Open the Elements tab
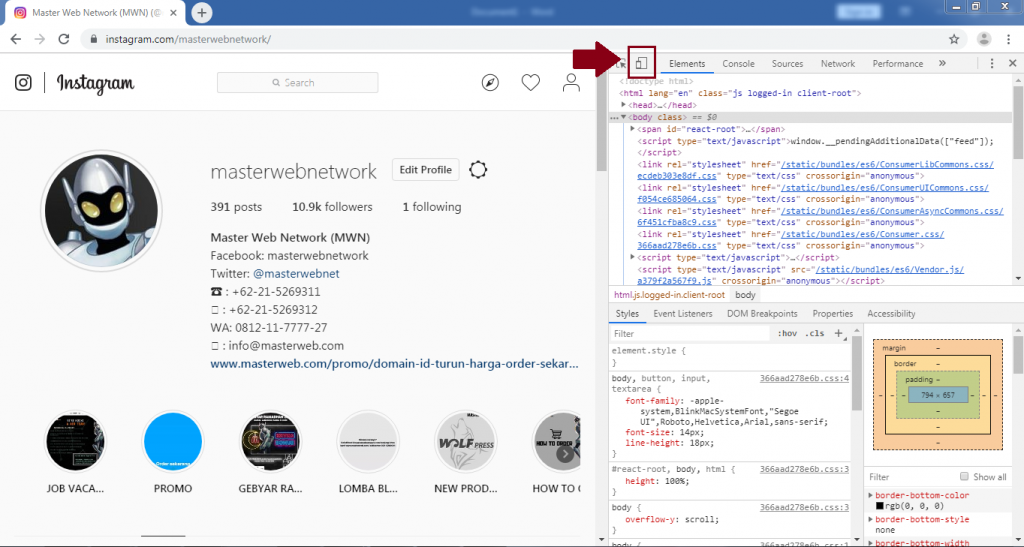Image resolution: width=1024 pixels, height=547 pixels. 686,63
